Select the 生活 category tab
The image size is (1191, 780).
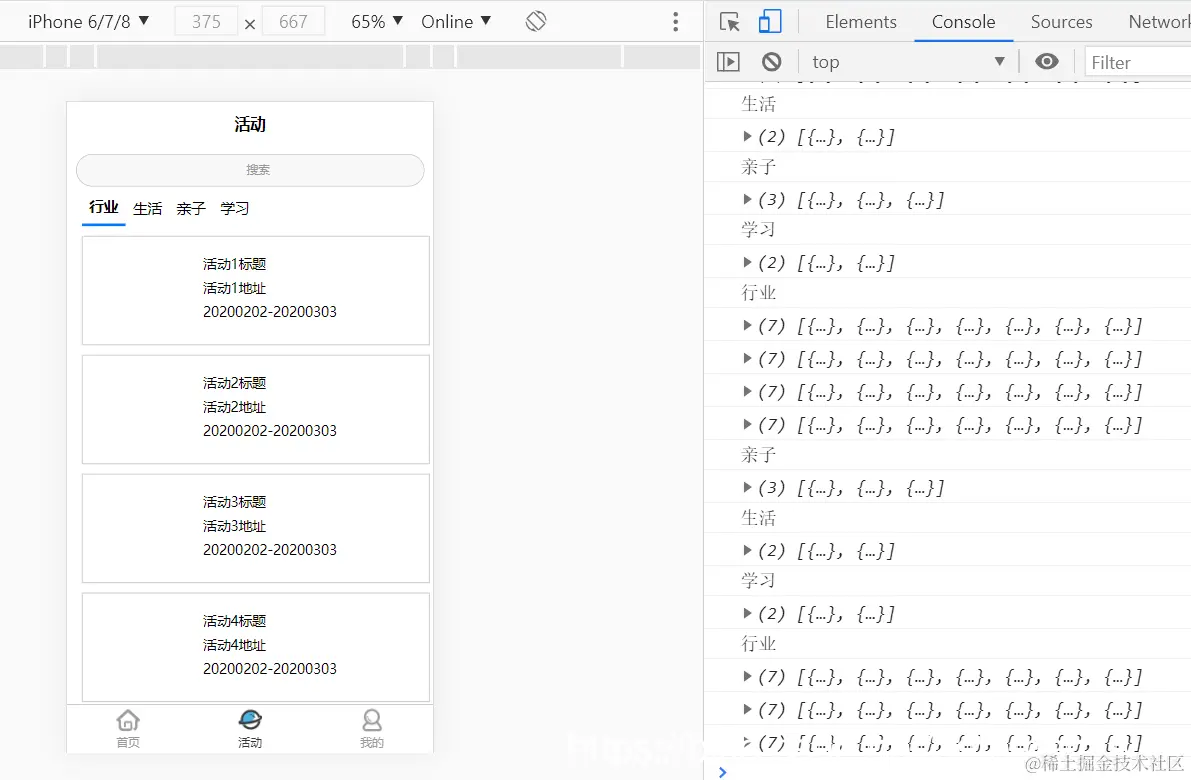147,208
